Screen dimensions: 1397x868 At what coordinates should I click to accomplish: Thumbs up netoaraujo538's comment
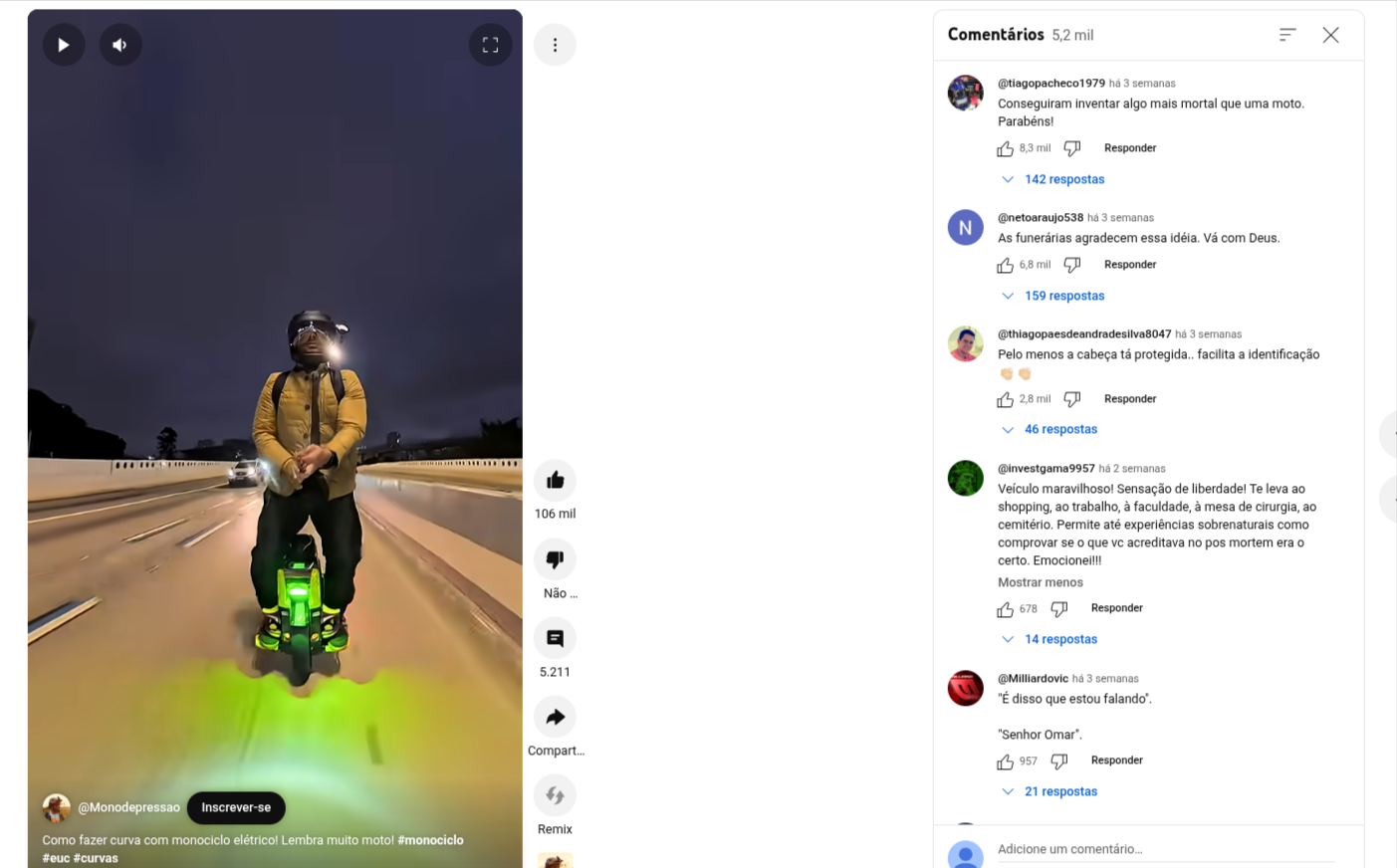coord(1005,265)
